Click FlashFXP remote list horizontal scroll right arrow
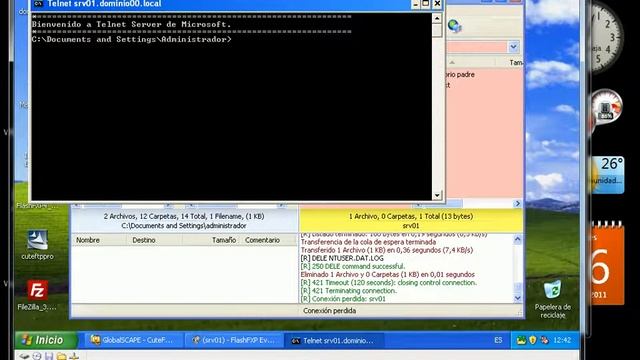 (x=518, y=203)
